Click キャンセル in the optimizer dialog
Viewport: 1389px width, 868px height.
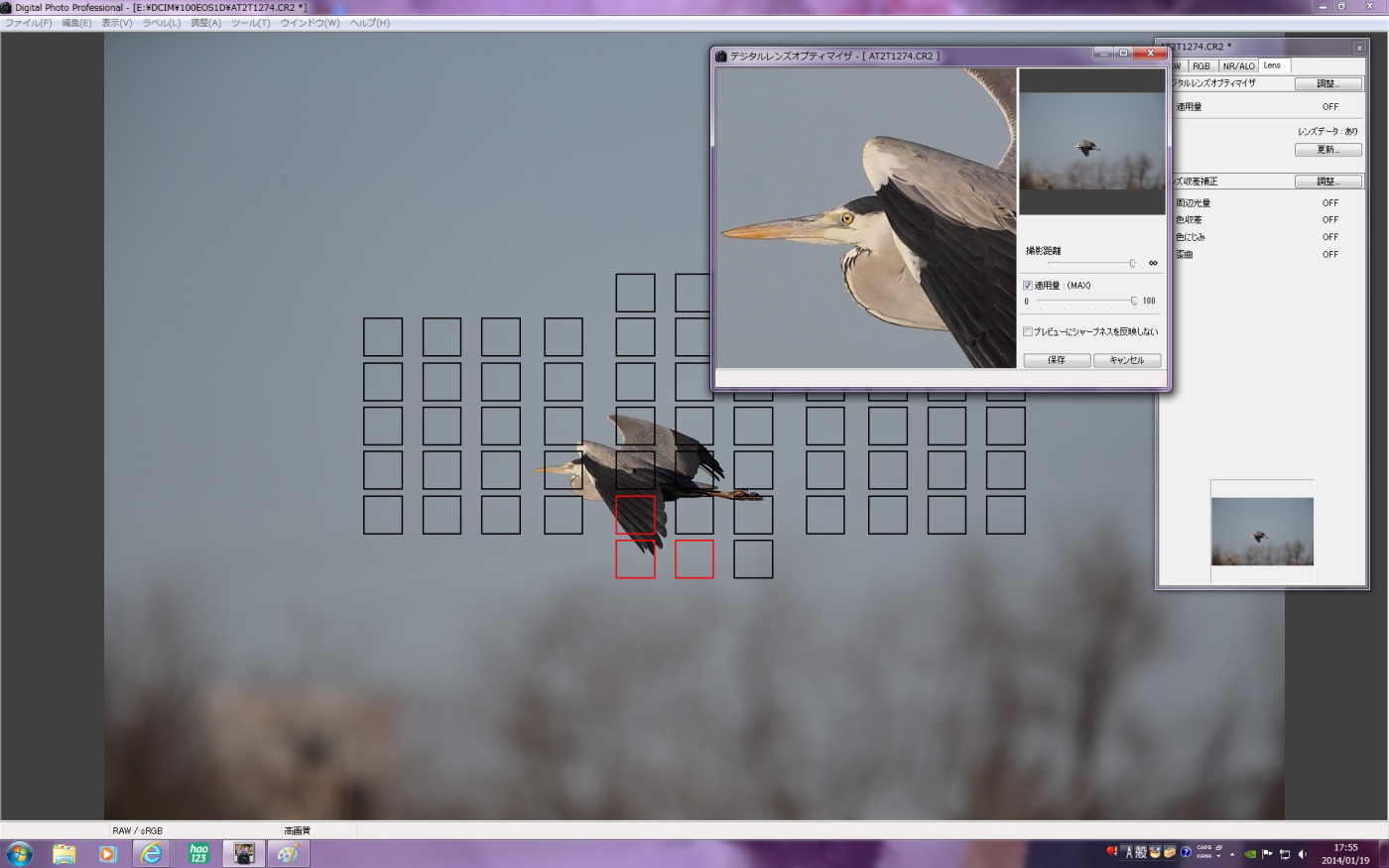click(x=1127, y=360)
